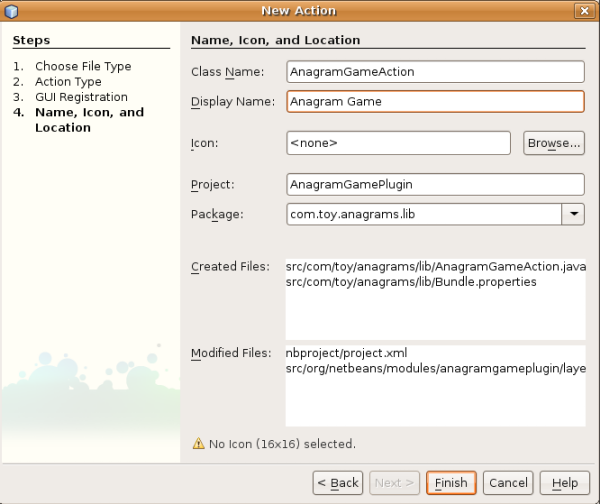The width and height of the screenshot is (600, 504).
Task: Click the Created Files list area
Action: tap(434, 298)
